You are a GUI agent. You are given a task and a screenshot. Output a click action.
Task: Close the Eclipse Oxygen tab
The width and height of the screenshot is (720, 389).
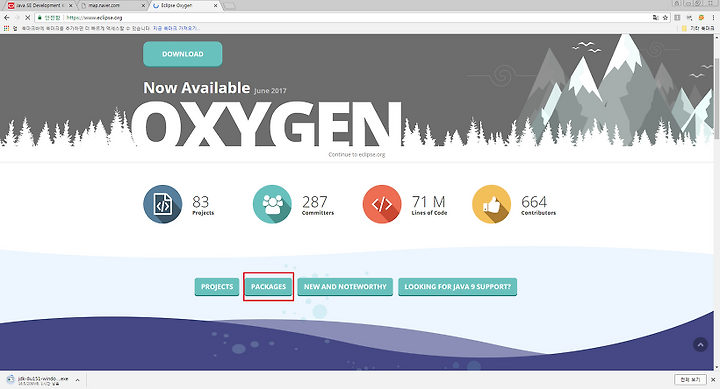(x=215, y=6)
